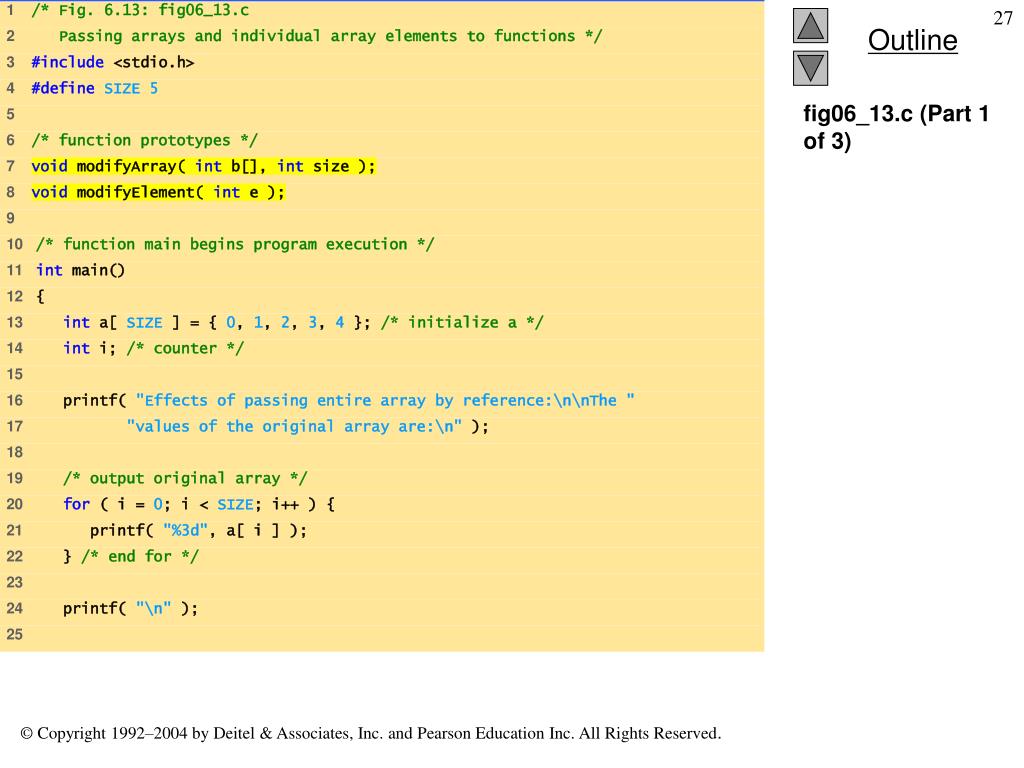Click the highlighted void modifyArray prototype line
Screen dimensions: 1024x768
pos(203,166)
